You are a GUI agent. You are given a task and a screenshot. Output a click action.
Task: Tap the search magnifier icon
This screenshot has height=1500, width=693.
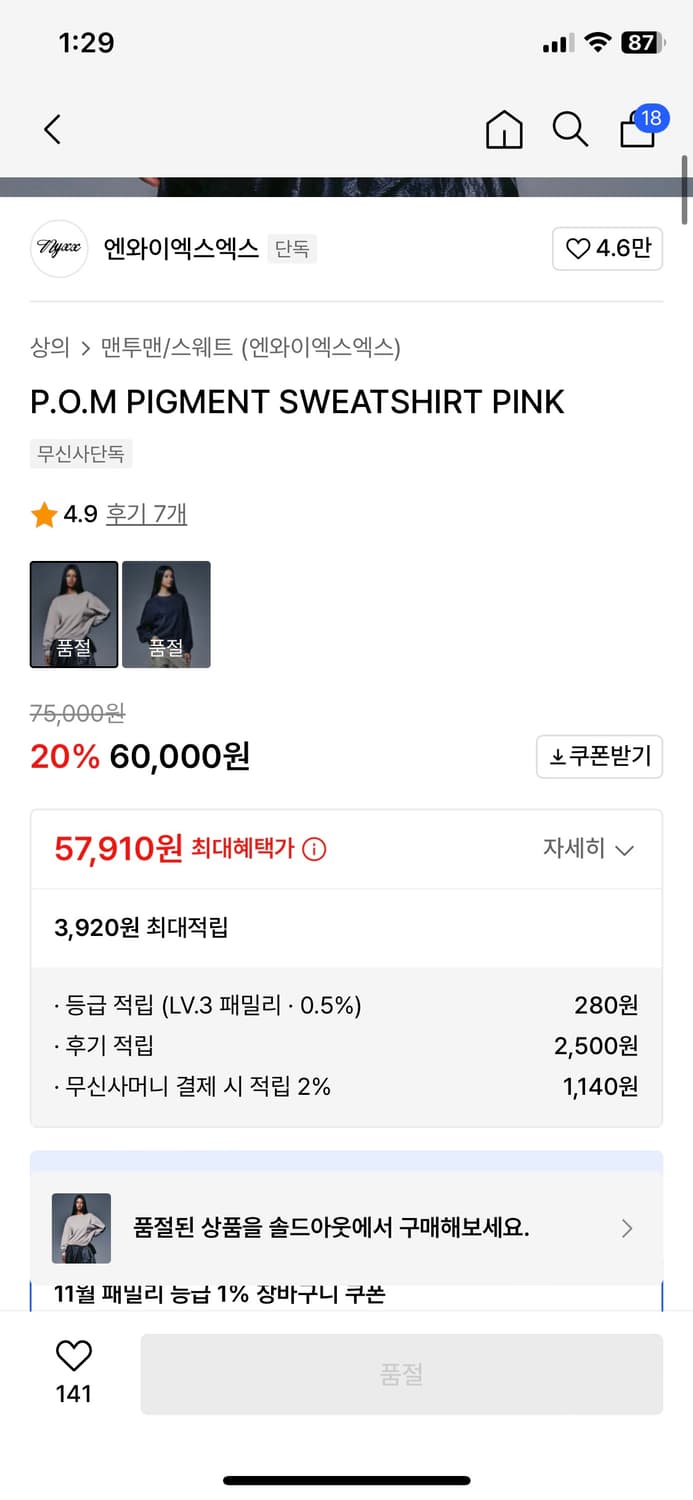(x=570, y=129)
